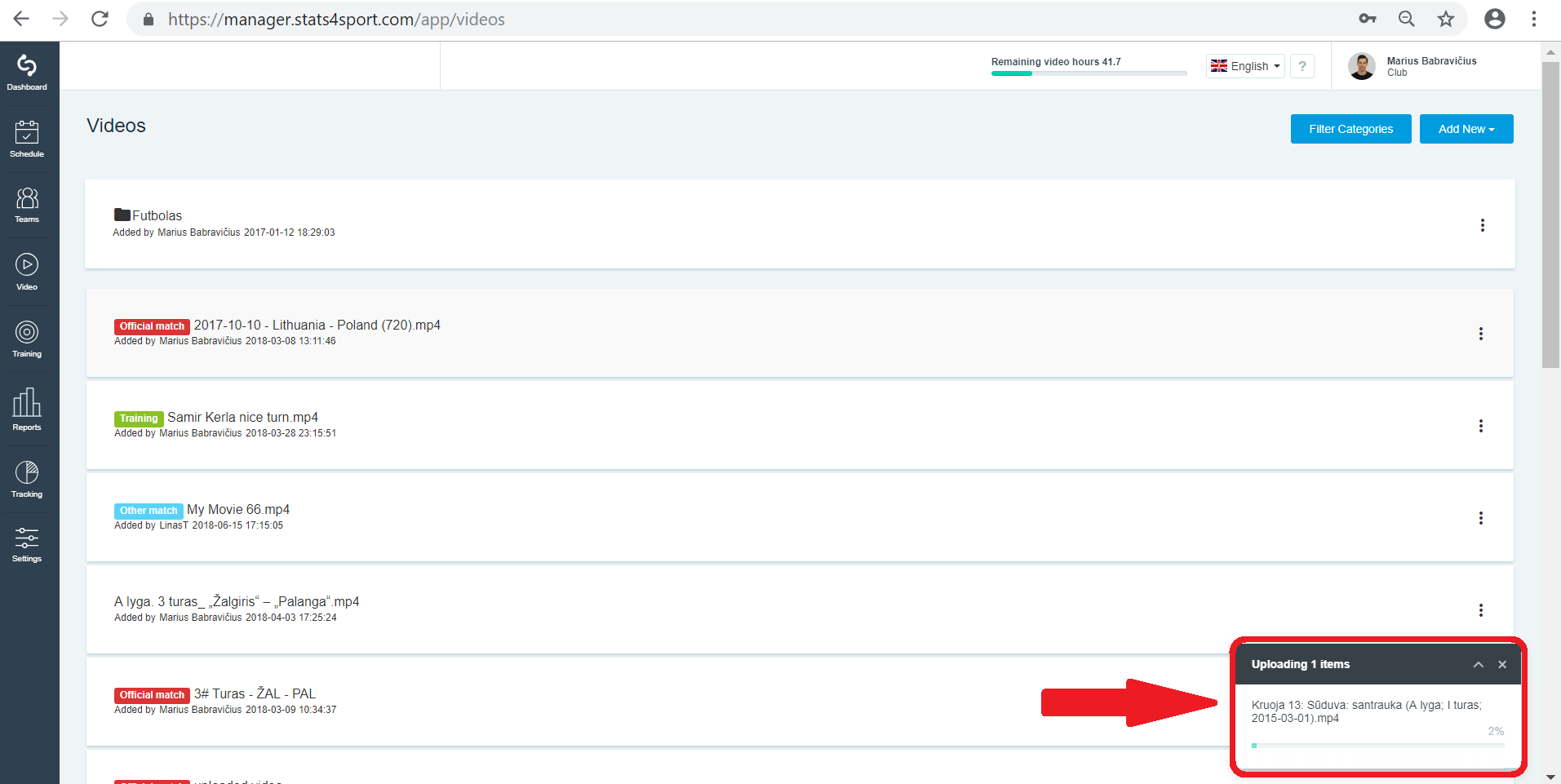Bookmark page with star icon
The image size is (1561, 784).
click(x=1446, y=19)
